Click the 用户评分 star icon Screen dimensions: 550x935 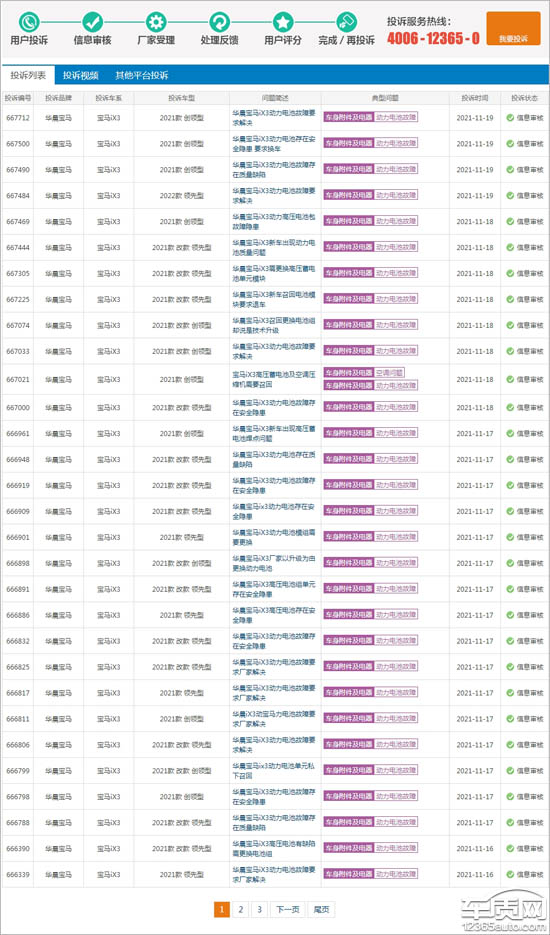click(x=283, y=23)
